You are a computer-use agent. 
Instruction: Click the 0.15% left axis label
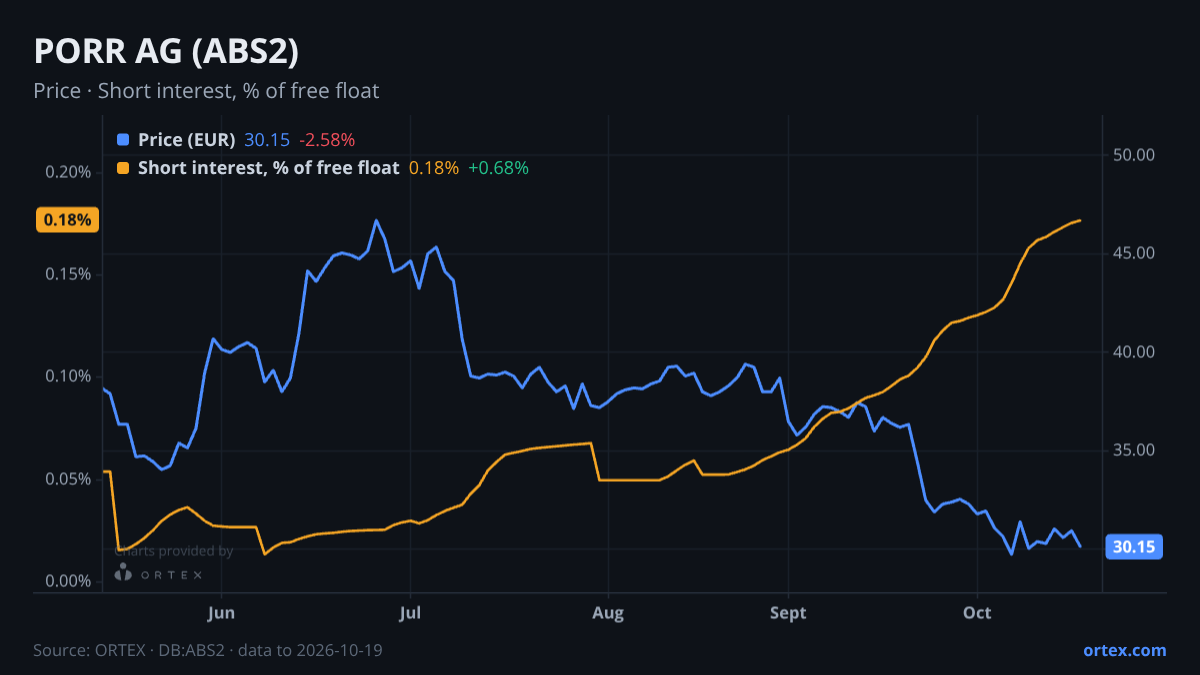[69, 274]
